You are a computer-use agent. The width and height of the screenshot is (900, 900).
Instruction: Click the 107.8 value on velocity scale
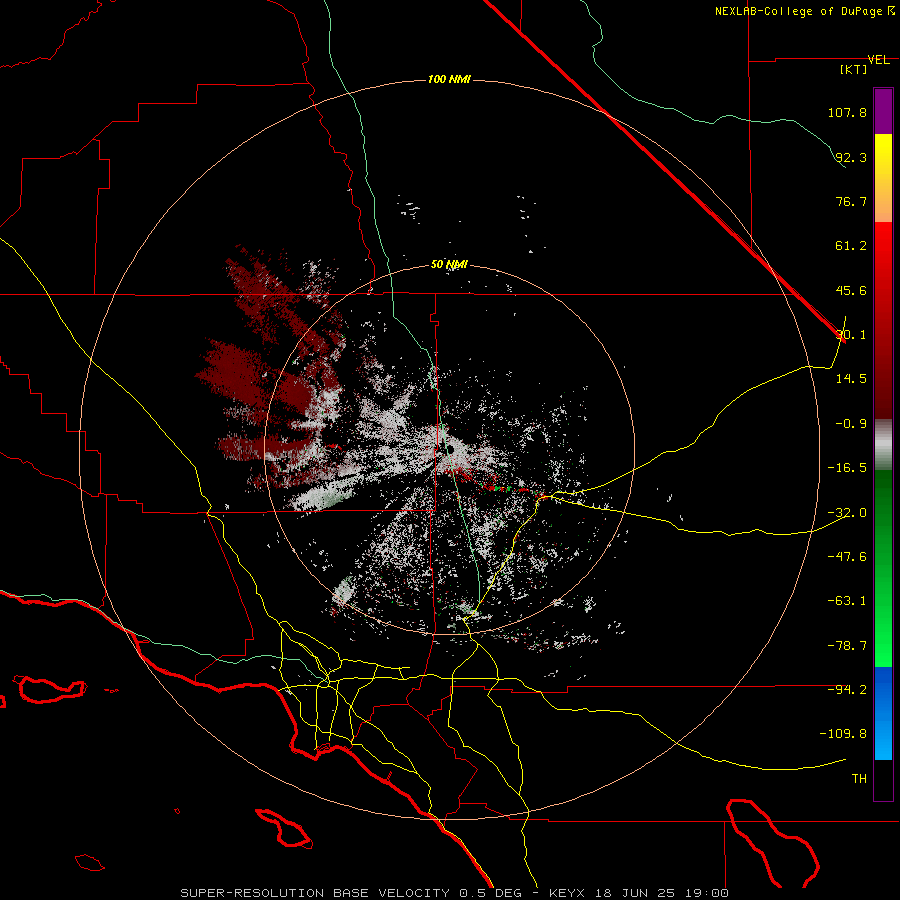tap(847, 112)
